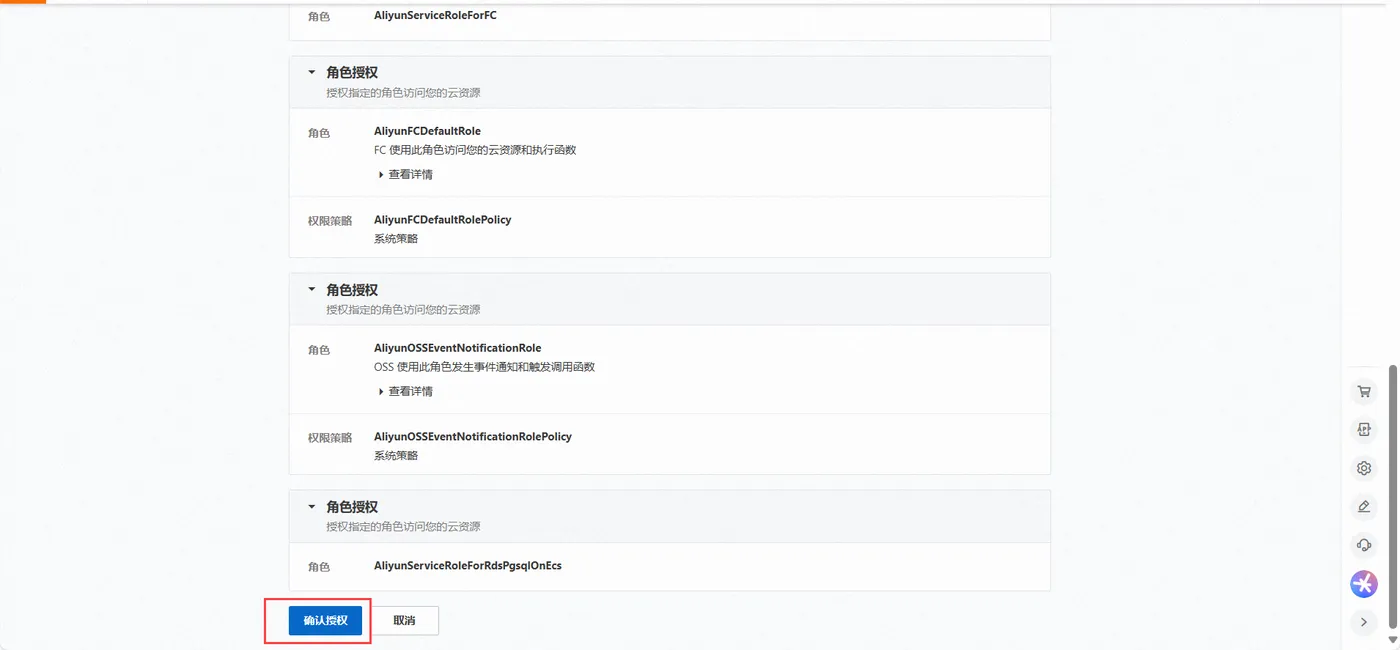Click text OSS 使用此角色发生事件通知和触发调用函数

(484, 367)
